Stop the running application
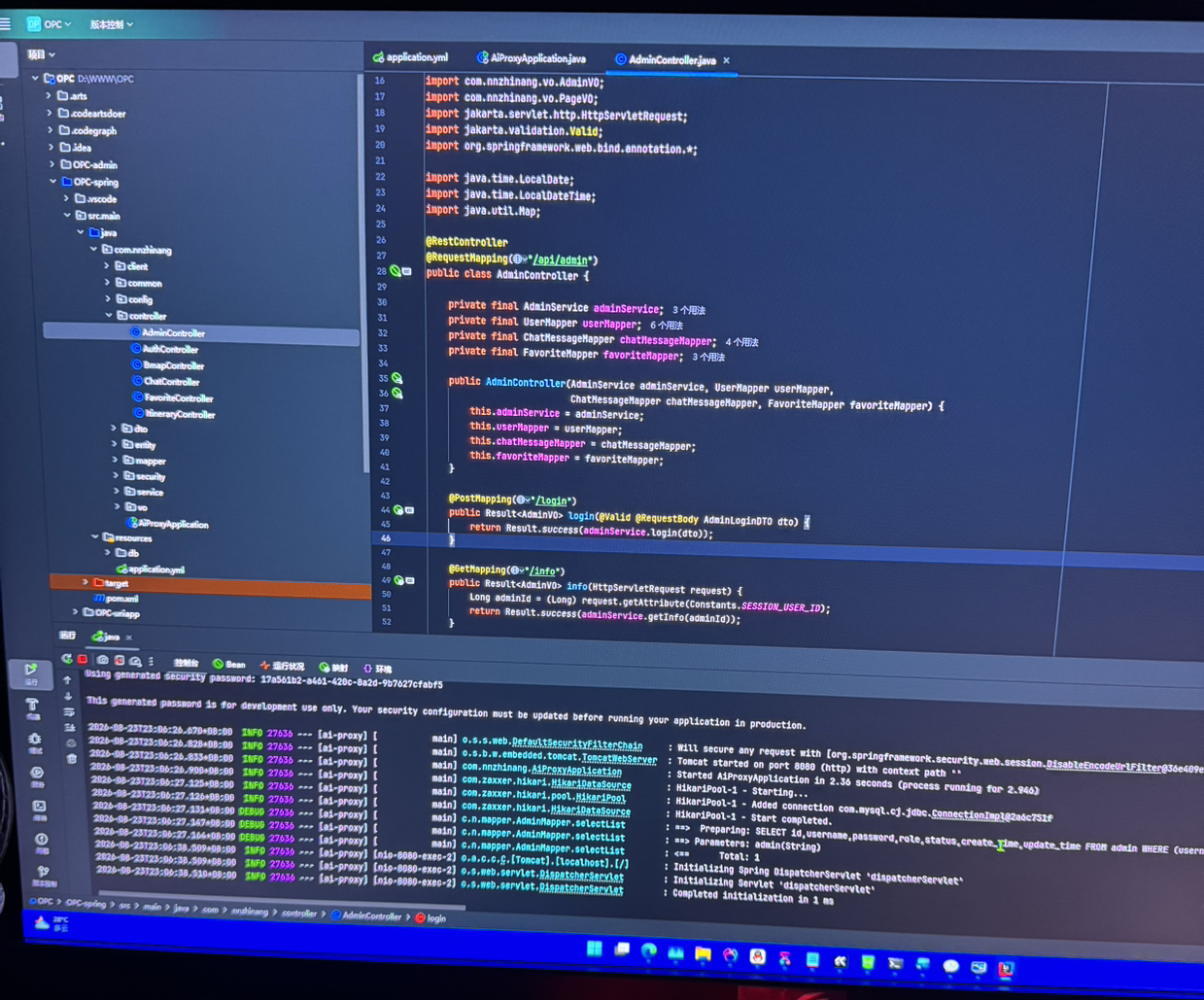 [83, 659]
